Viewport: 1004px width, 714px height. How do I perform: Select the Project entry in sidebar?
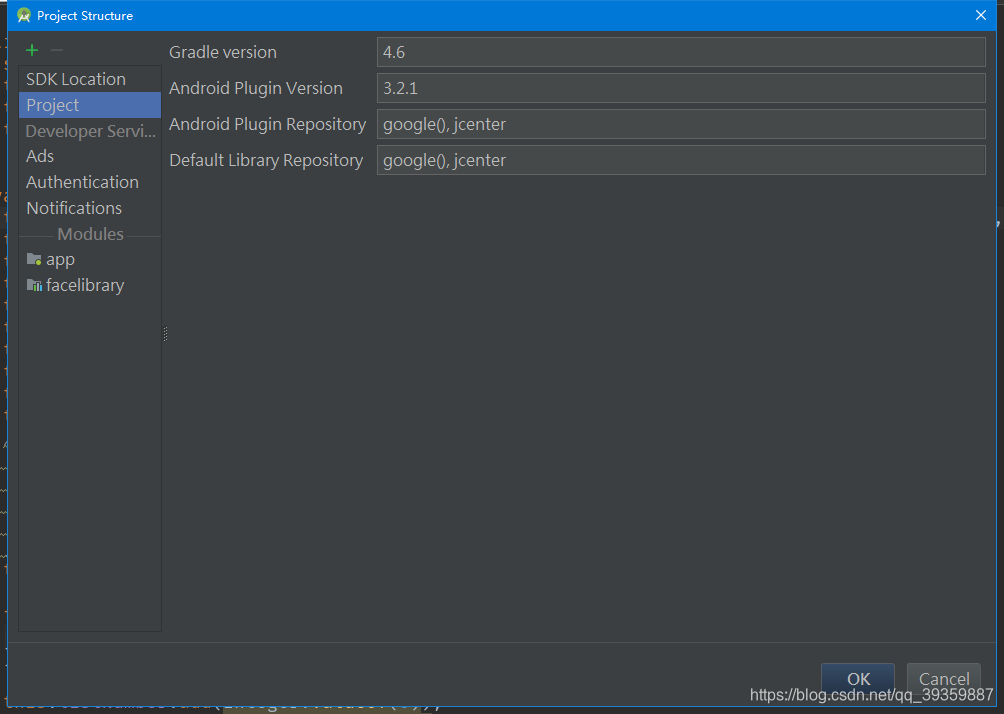click(x=90, y=105)
